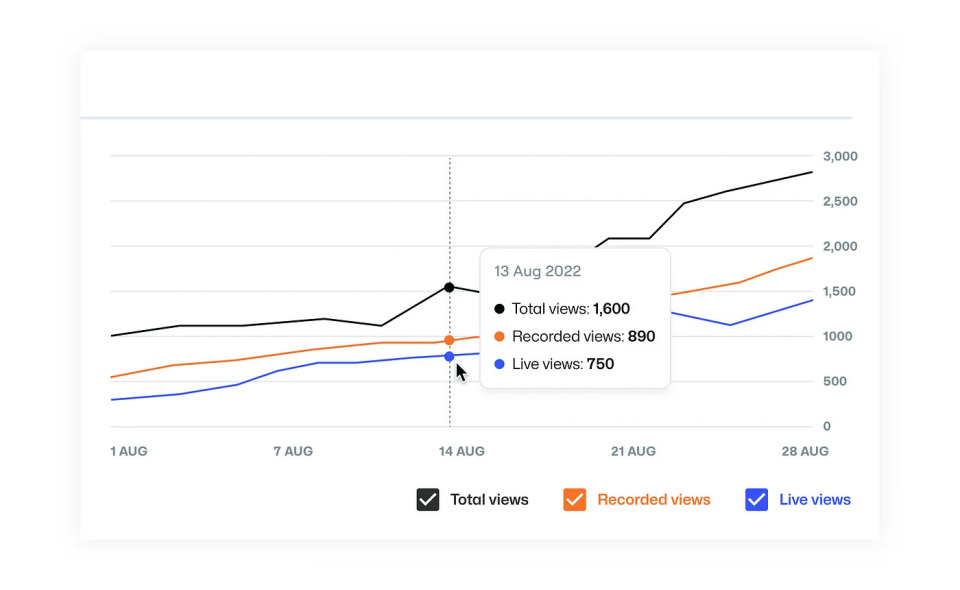
Task: Select the black Total views data point
Action: (449, 288)
